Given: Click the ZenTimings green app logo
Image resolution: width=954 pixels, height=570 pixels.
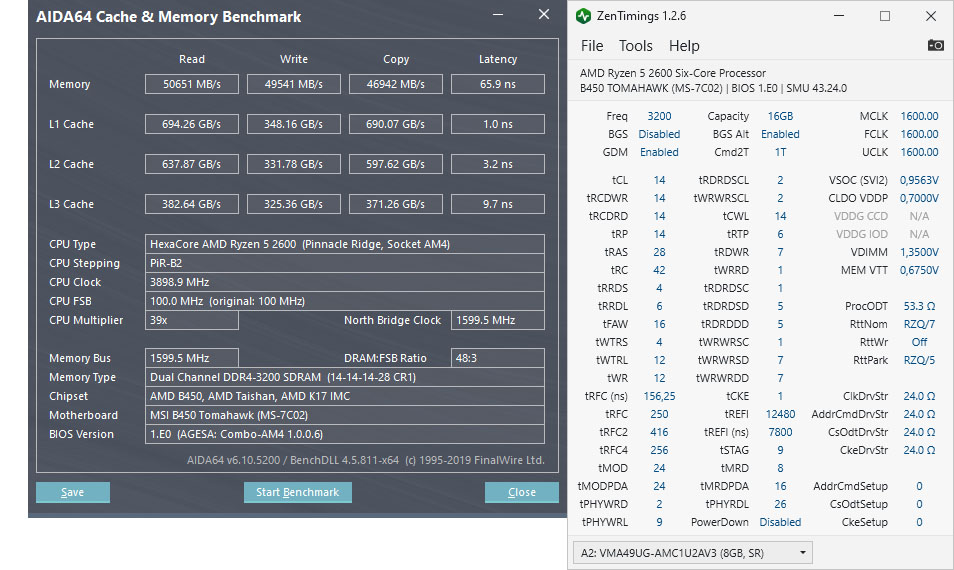Looking at the screenshot, I should (583, 16).
